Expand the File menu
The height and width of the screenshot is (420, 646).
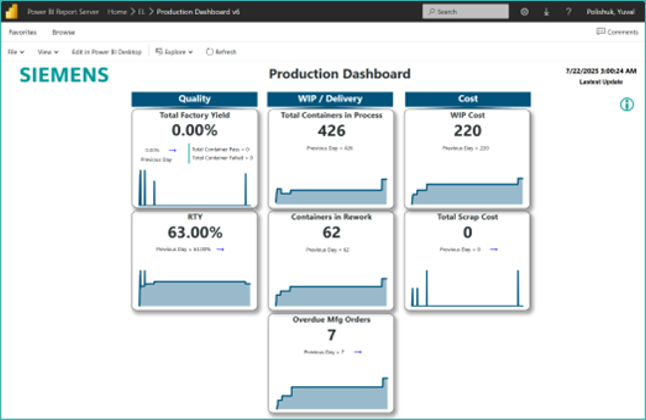tap(16, 51)
